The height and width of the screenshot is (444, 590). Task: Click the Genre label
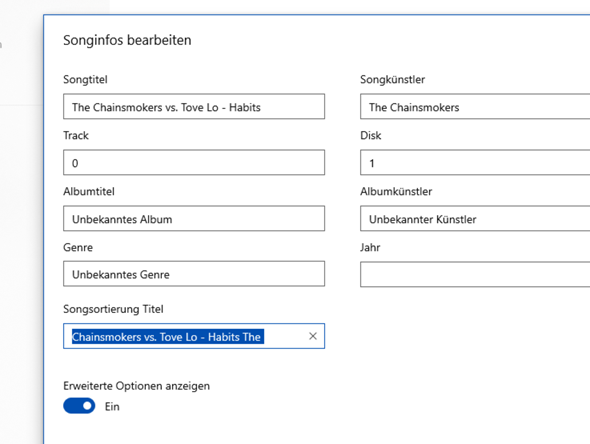78,248
